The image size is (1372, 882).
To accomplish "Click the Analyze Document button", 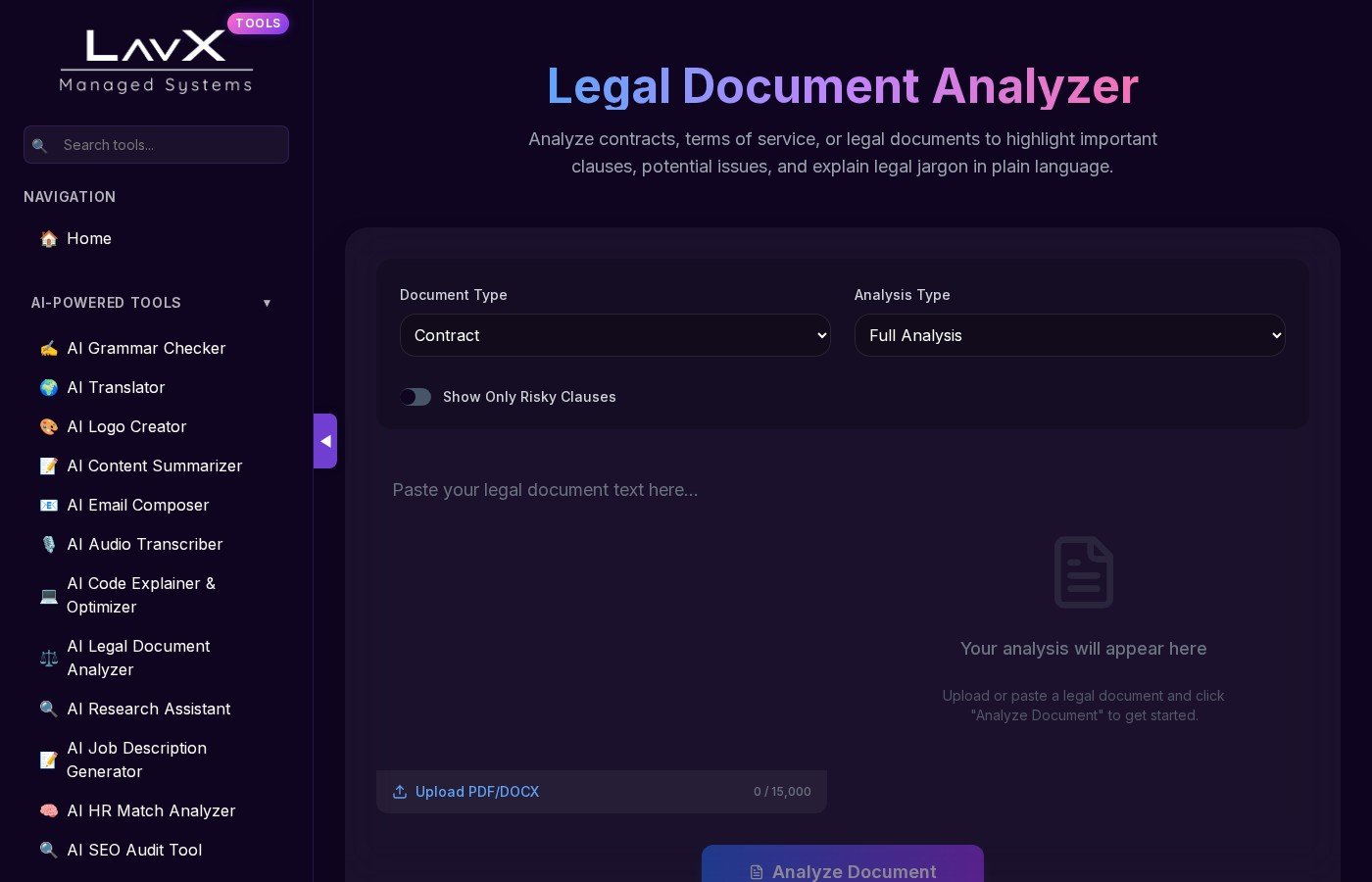I will 842,871.
